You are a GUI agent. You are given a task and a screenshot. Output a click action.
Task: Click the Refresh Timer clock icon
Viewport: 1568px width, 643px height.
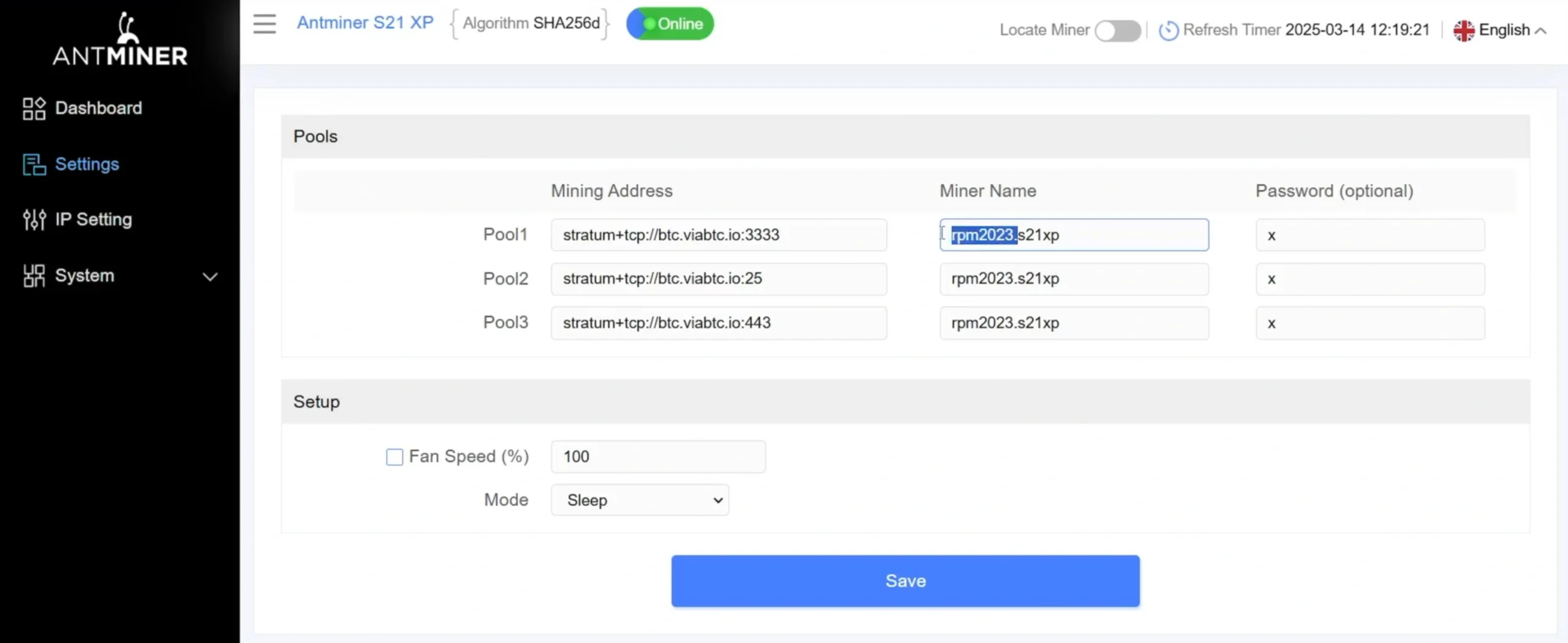[x=1168, y=30]
